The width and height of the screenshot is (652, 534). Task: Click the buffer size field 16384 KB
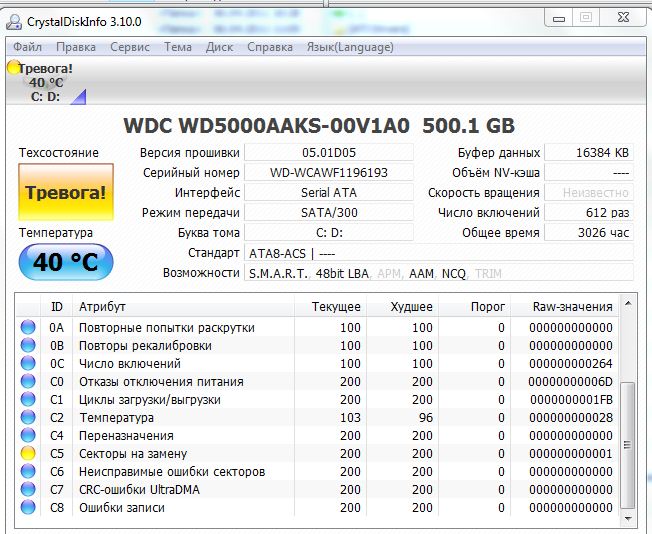(589, 152)
